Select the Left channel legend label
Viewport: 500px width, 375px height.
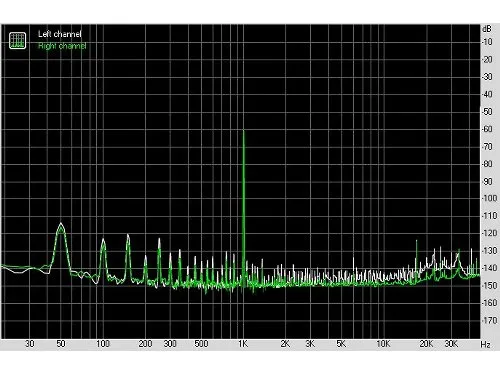(60, 34)
